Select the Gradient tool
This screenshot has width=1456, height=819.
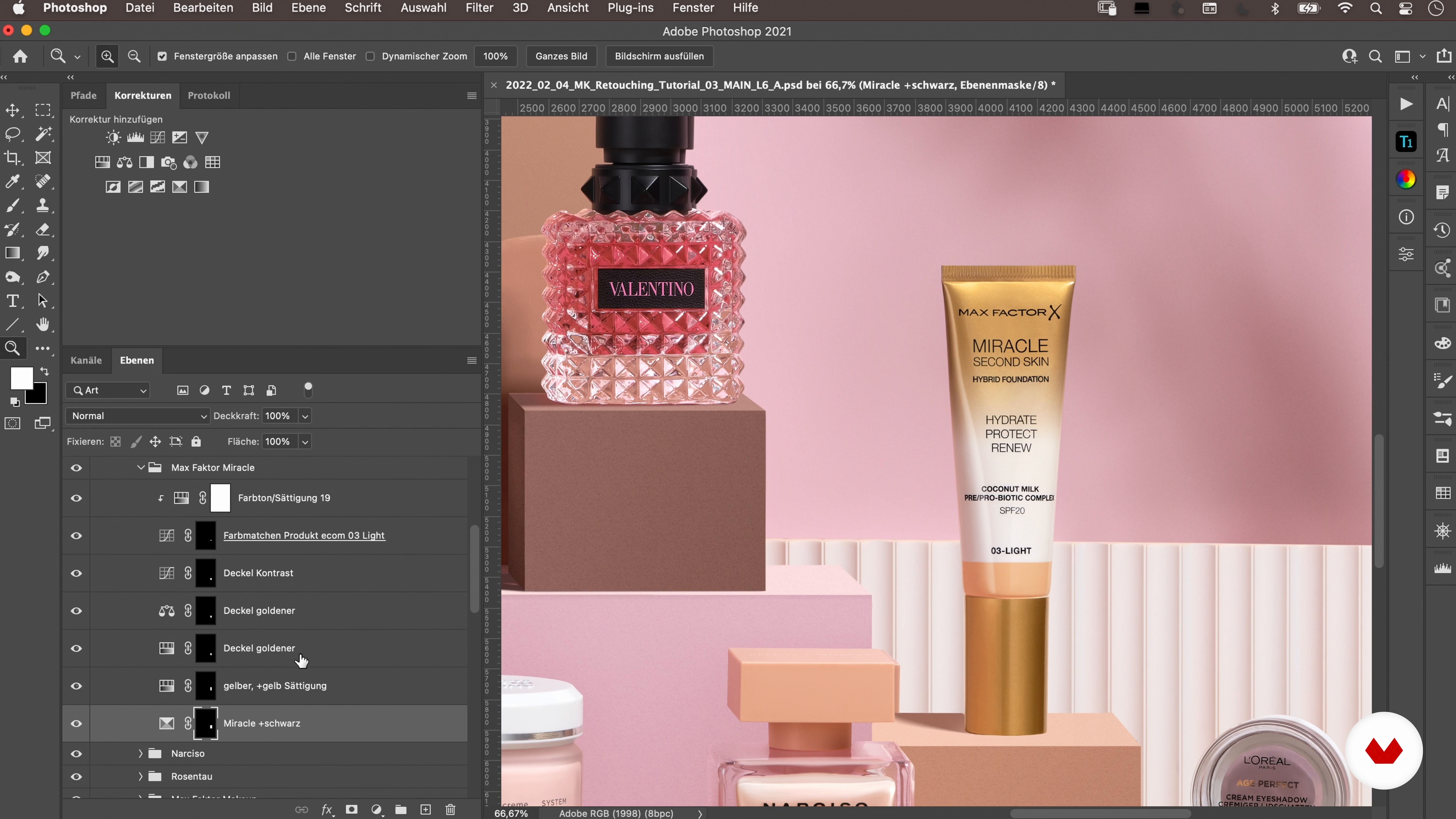(x=13, y=253)
